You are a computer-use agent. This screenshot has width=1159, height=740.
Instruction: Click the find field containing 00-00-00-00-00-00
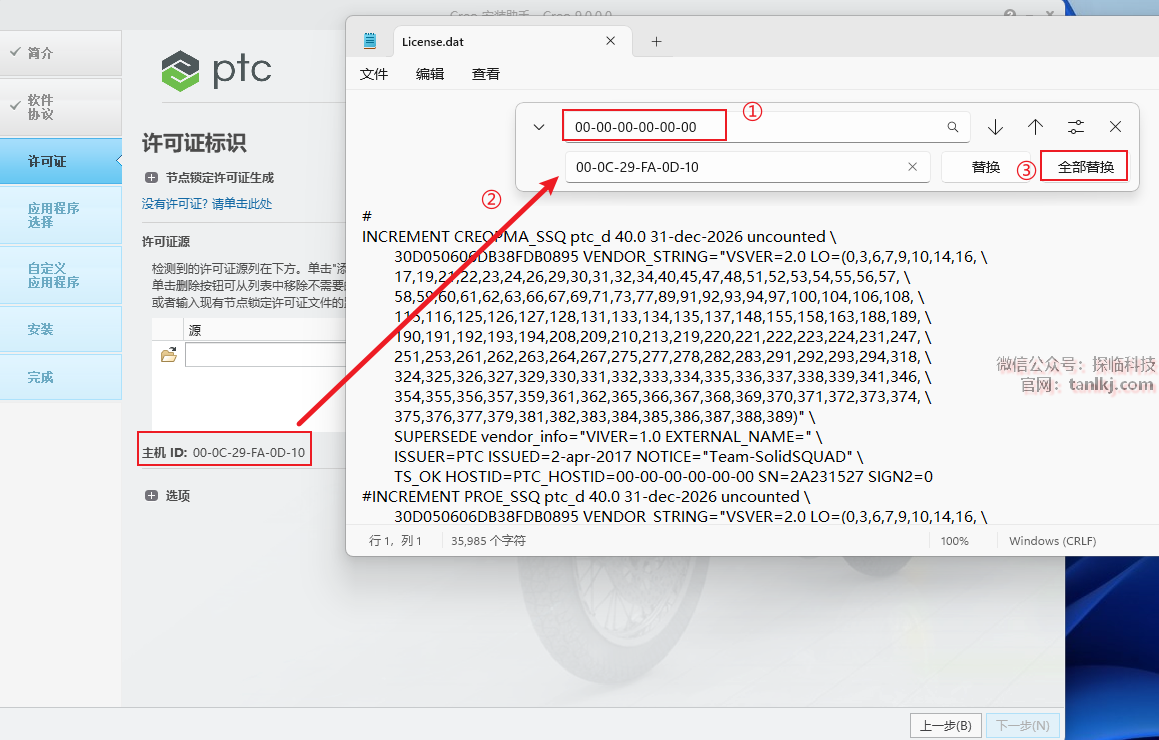pyautogui.click(x=750, y=127)
